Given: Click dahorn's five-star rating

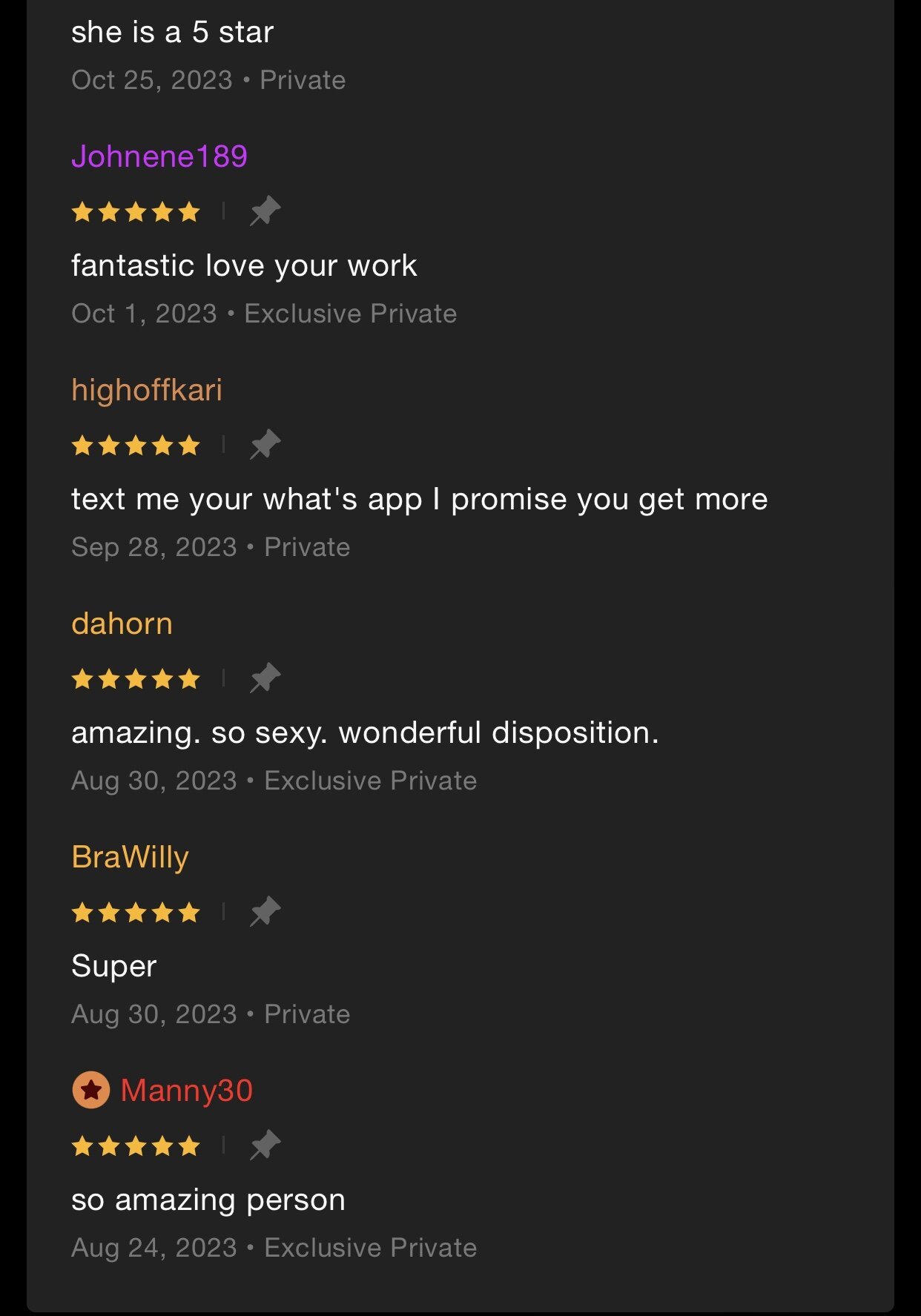Looking at the screenshot, I should pyautogui.click(x=136, y=679).
